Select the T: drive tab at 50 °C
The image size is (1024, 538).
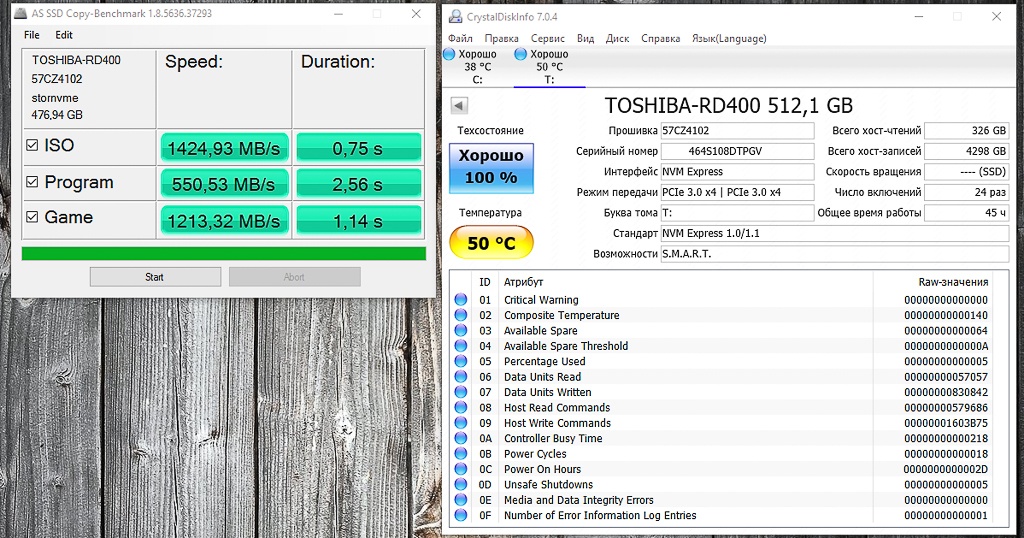[549, 67]
